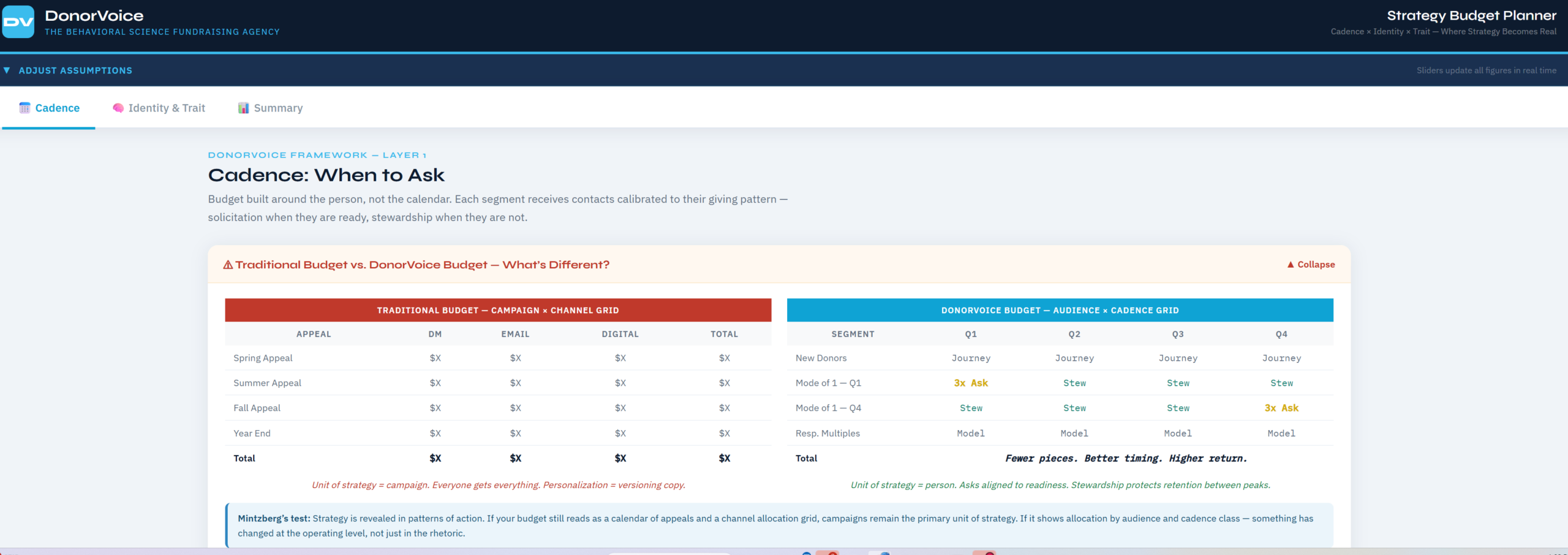Image resolution: width=1568 pixels, height=555 pixels.
Task: Switch to the Summary tab
Action: [x=278, y=108]
